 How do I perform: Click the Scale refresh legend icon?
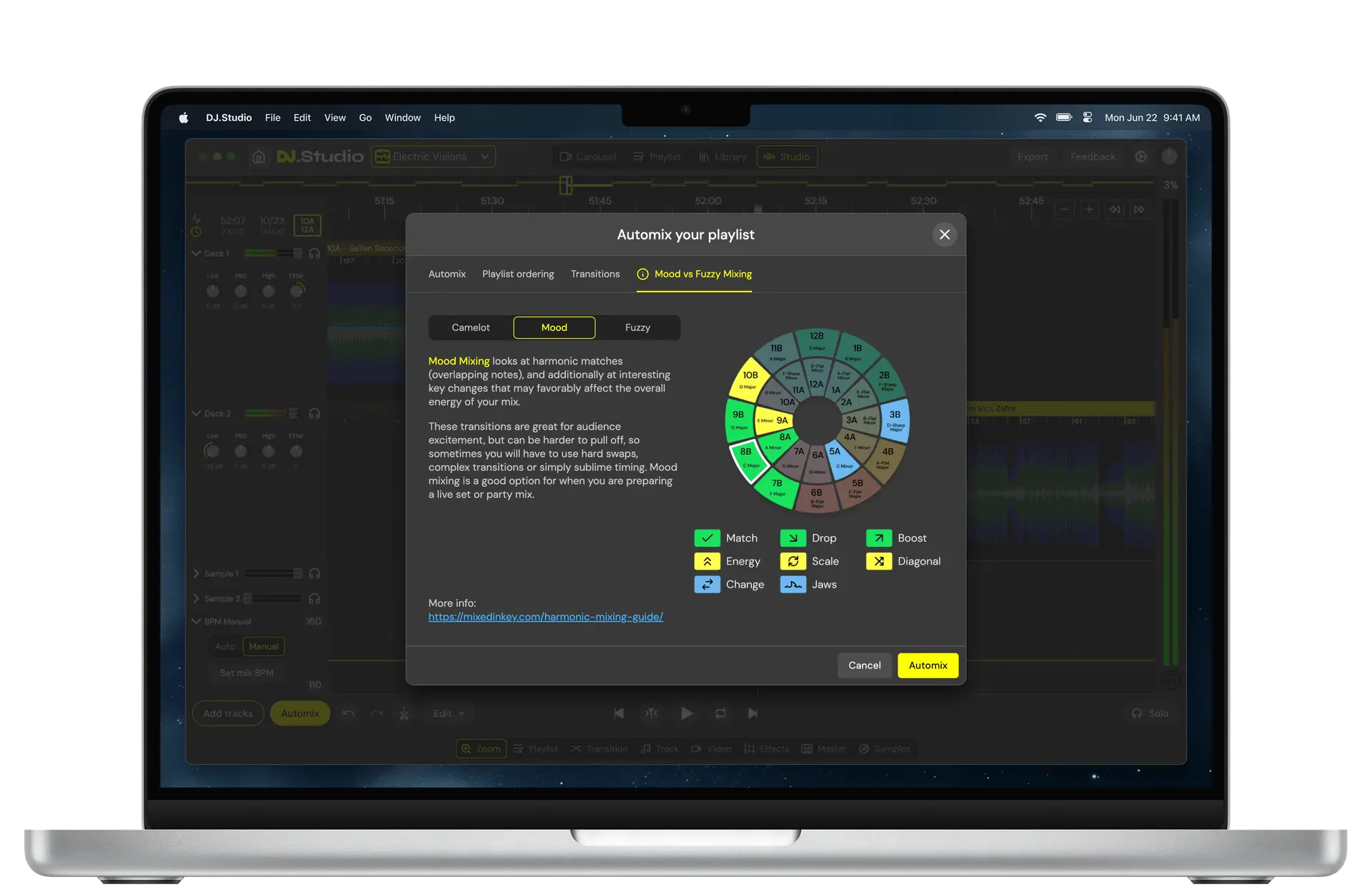pos(793,562)
